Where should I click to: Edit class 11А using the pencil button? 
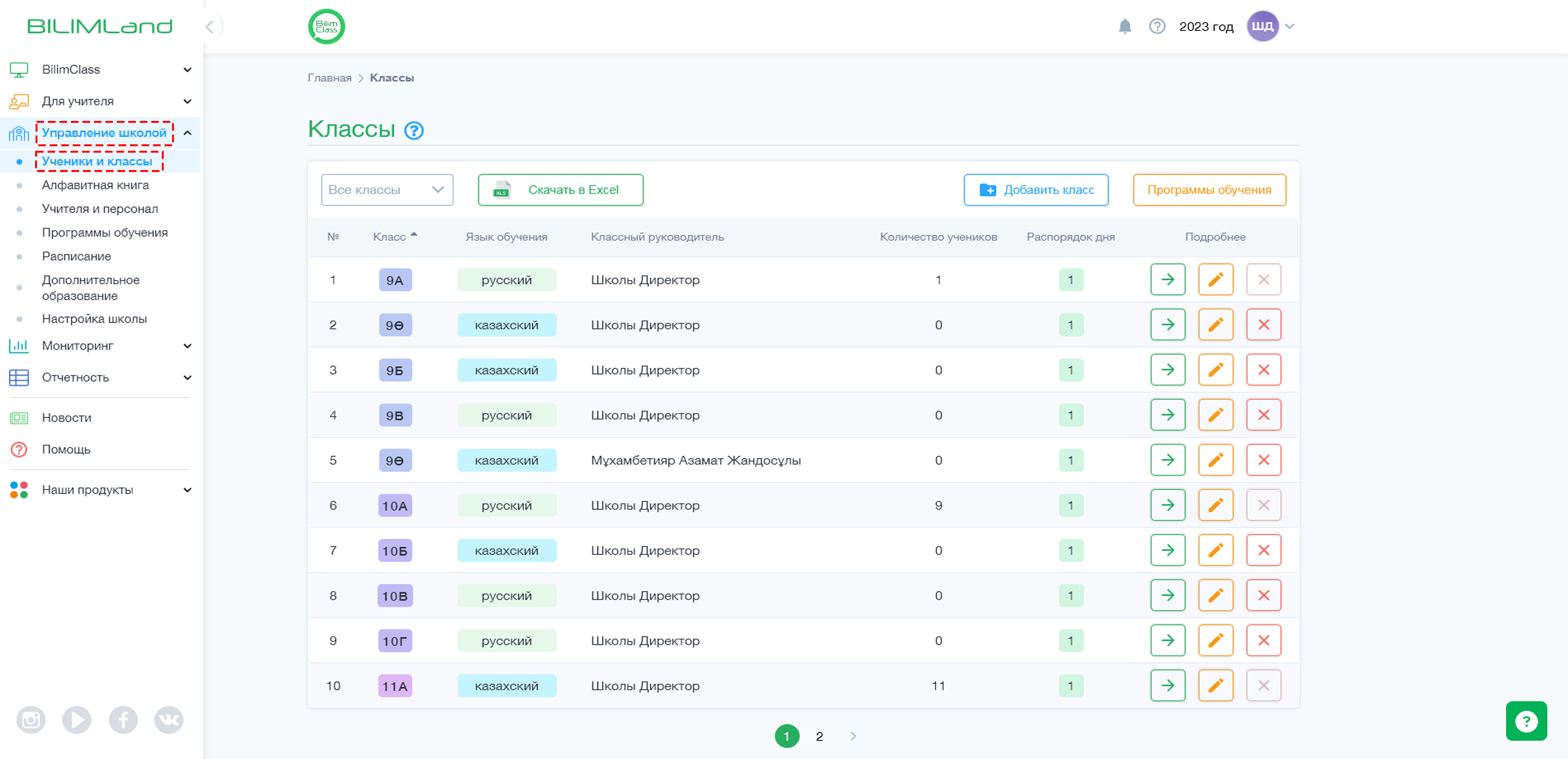pos(1216,685)
